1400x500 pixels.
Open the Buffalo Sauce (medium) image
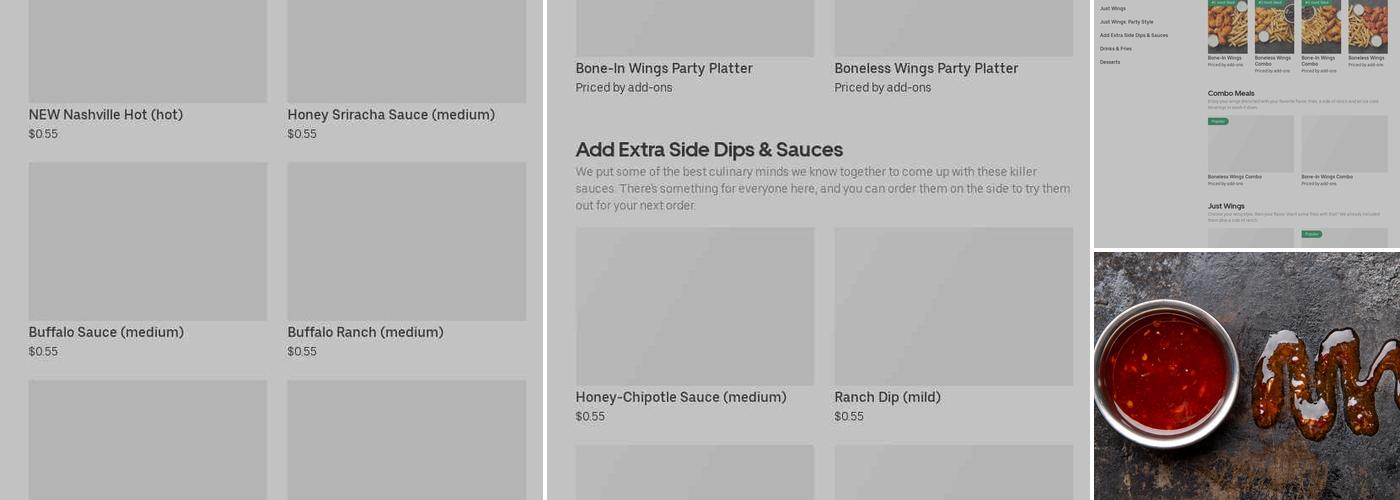pyautogui.click(x=147, y=241)
